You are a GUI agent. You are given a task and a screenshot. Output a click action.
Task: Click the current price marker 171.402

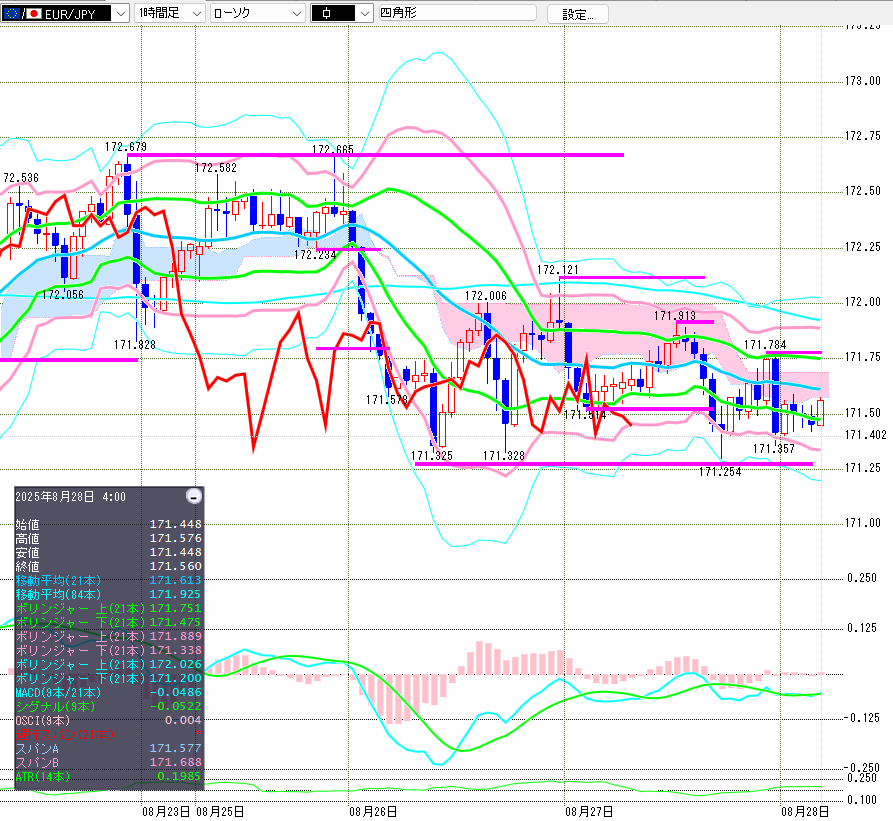tap(866, 435)
